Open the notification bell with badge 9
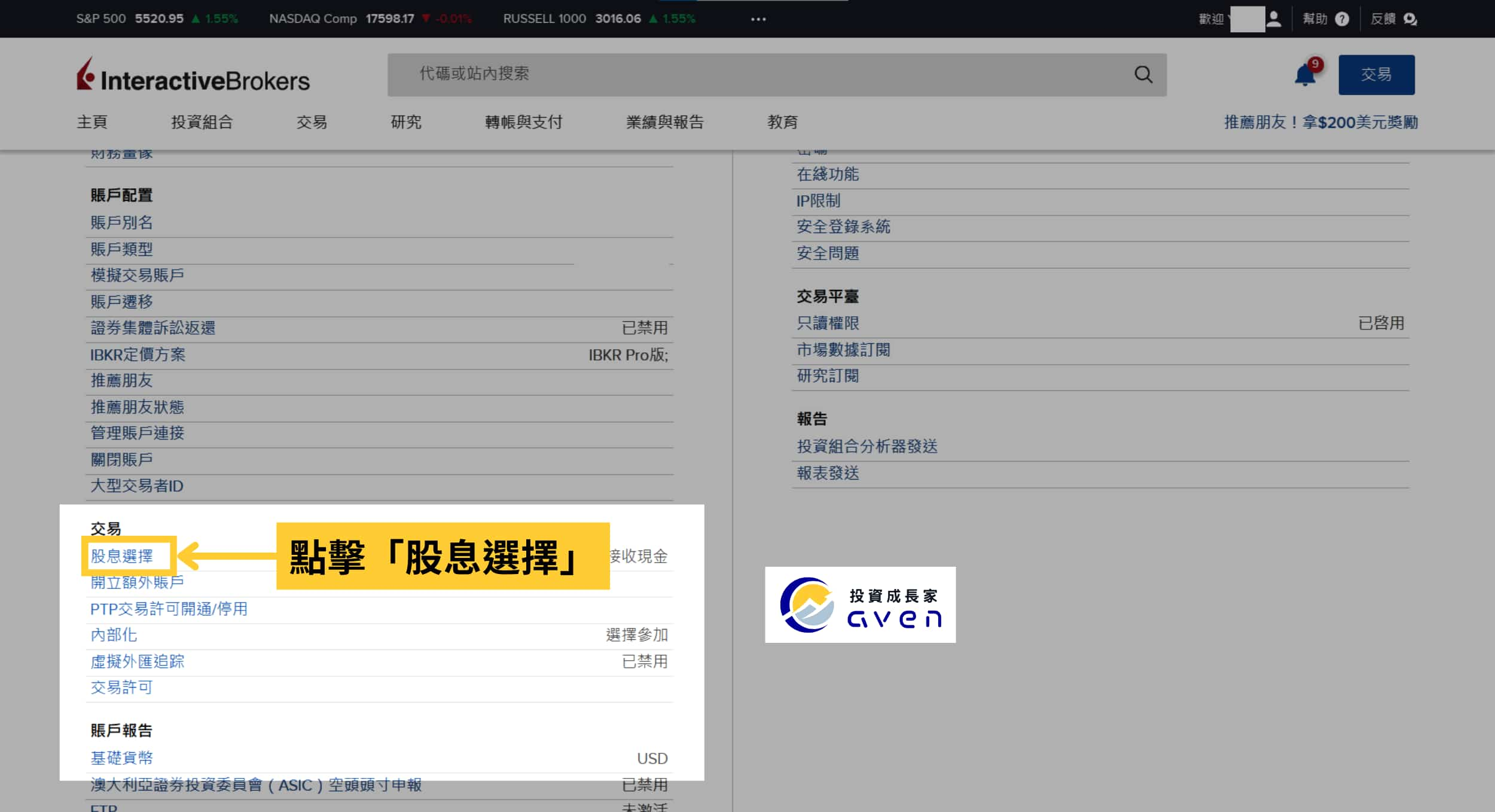The height and width of the screenshot is (812, 1495). [1305, 75]
